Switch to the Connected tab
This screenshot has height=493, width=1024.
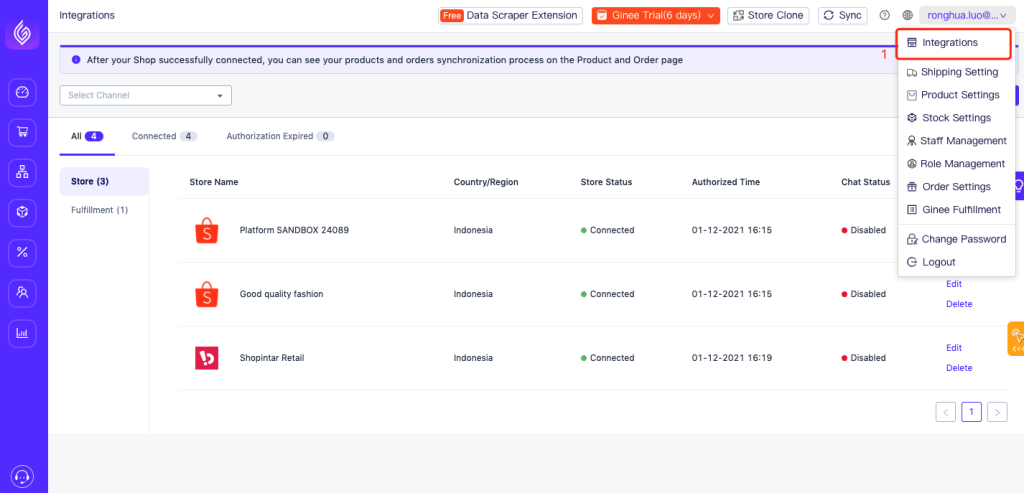tap(164, 136)
